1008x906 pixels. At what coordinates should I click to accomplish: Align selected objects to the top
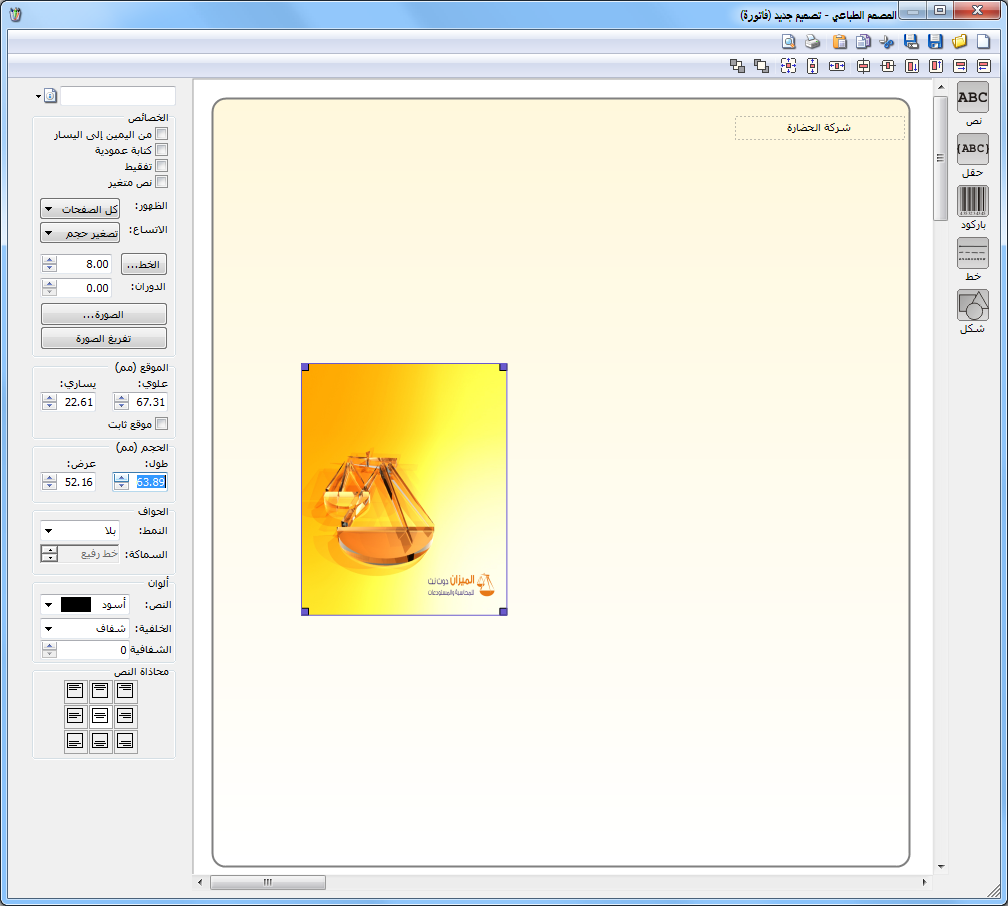coord(936,66)
